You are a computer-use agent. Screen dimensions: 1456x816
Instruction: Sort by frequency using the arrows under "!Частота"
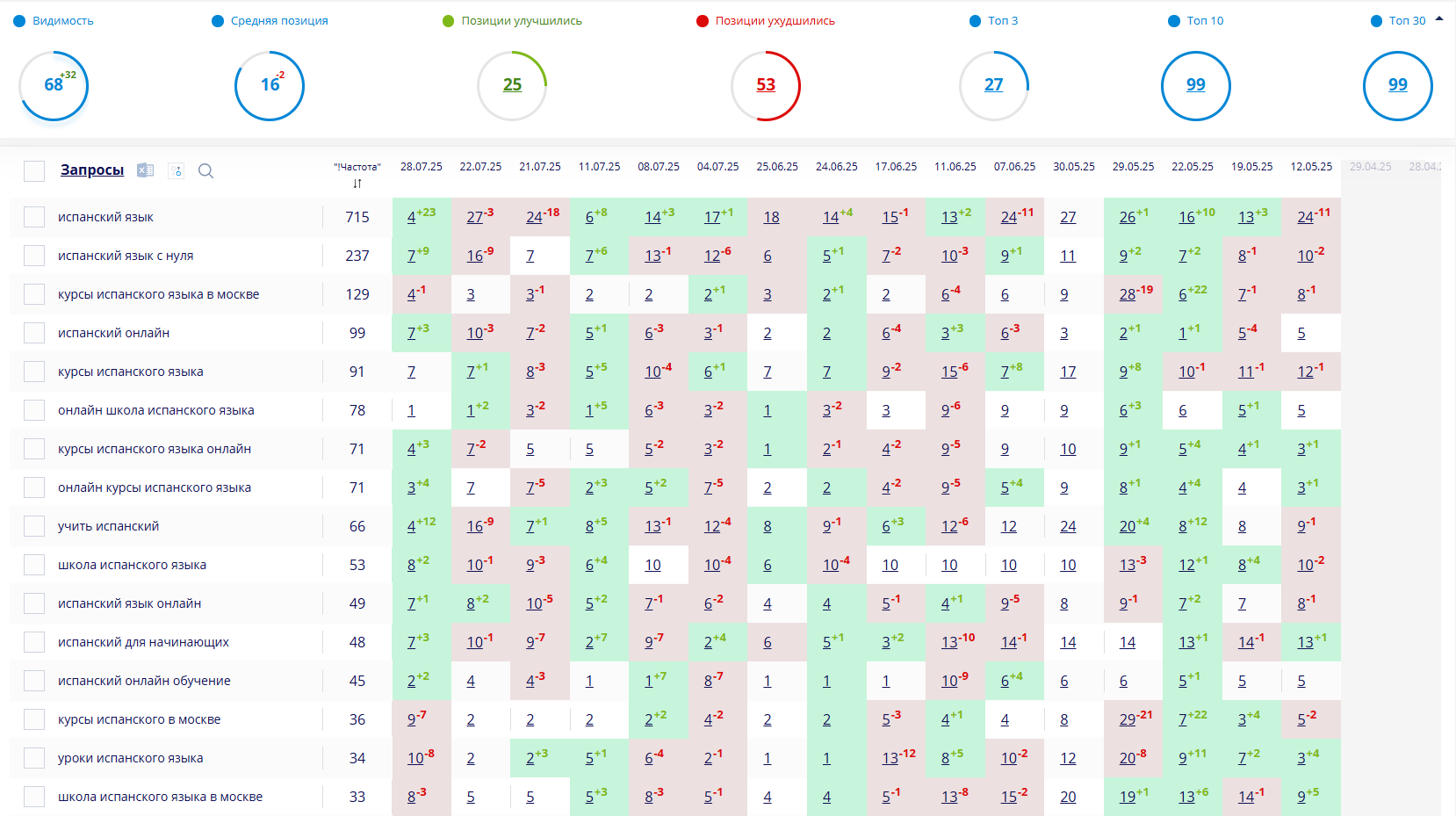[x=357, y=184]
